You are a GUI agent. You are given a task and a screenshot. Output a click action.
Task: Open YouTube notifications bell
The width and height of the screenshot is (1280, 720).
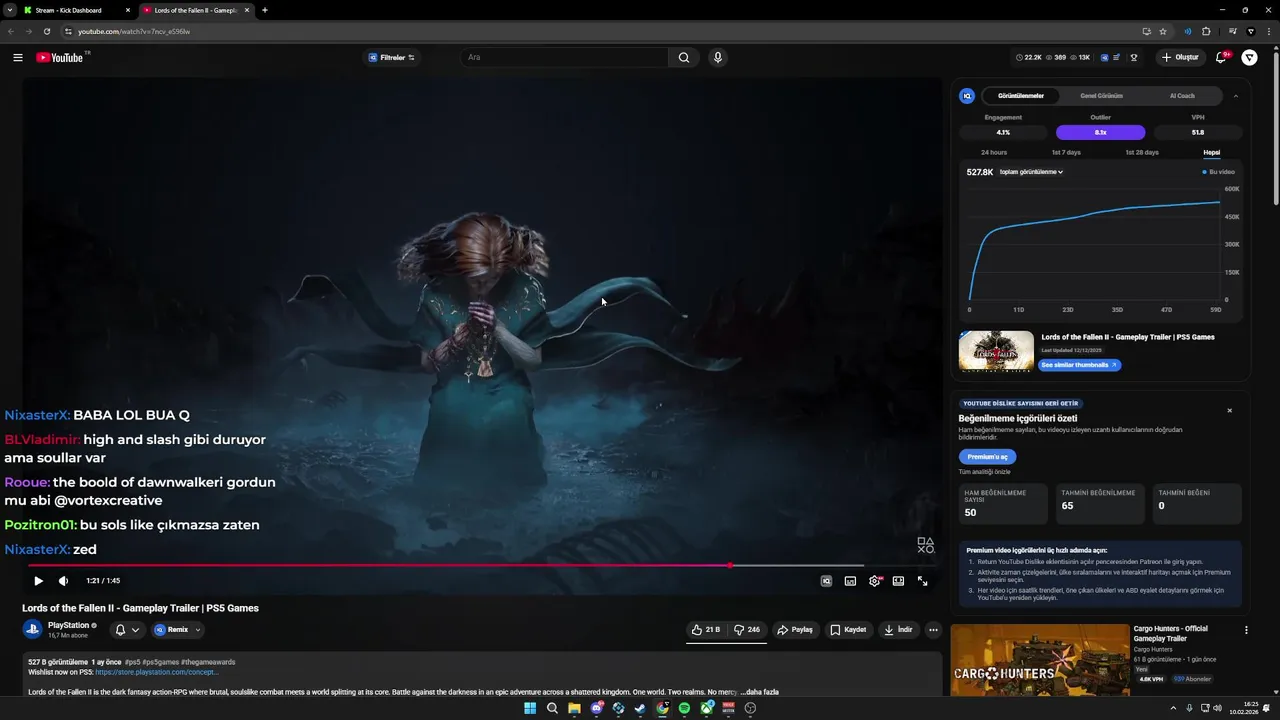[1221, 58]
